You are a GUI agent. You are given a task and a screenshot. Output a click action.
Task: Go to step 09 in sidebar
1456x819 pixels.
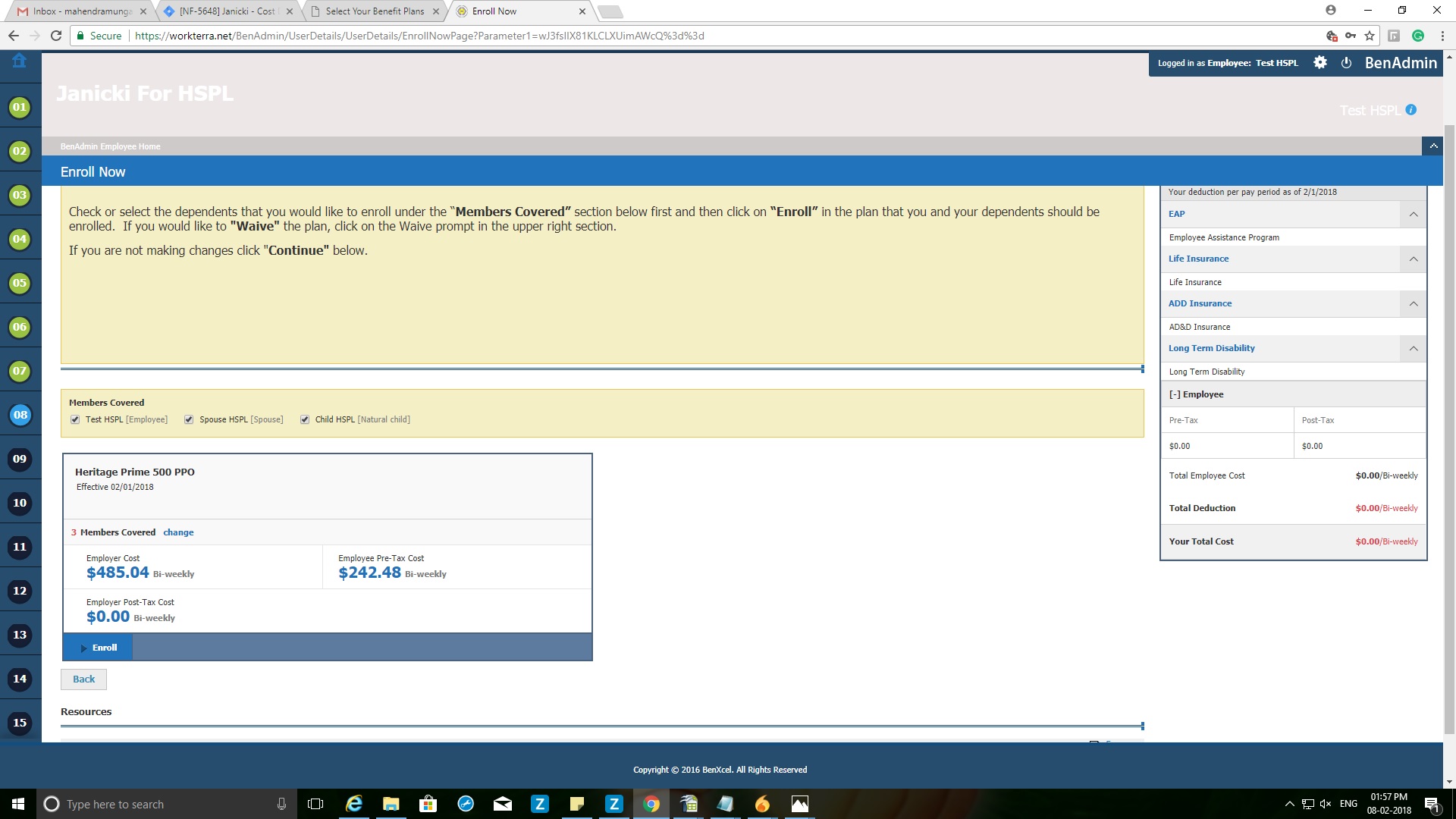tap(20, 459)
